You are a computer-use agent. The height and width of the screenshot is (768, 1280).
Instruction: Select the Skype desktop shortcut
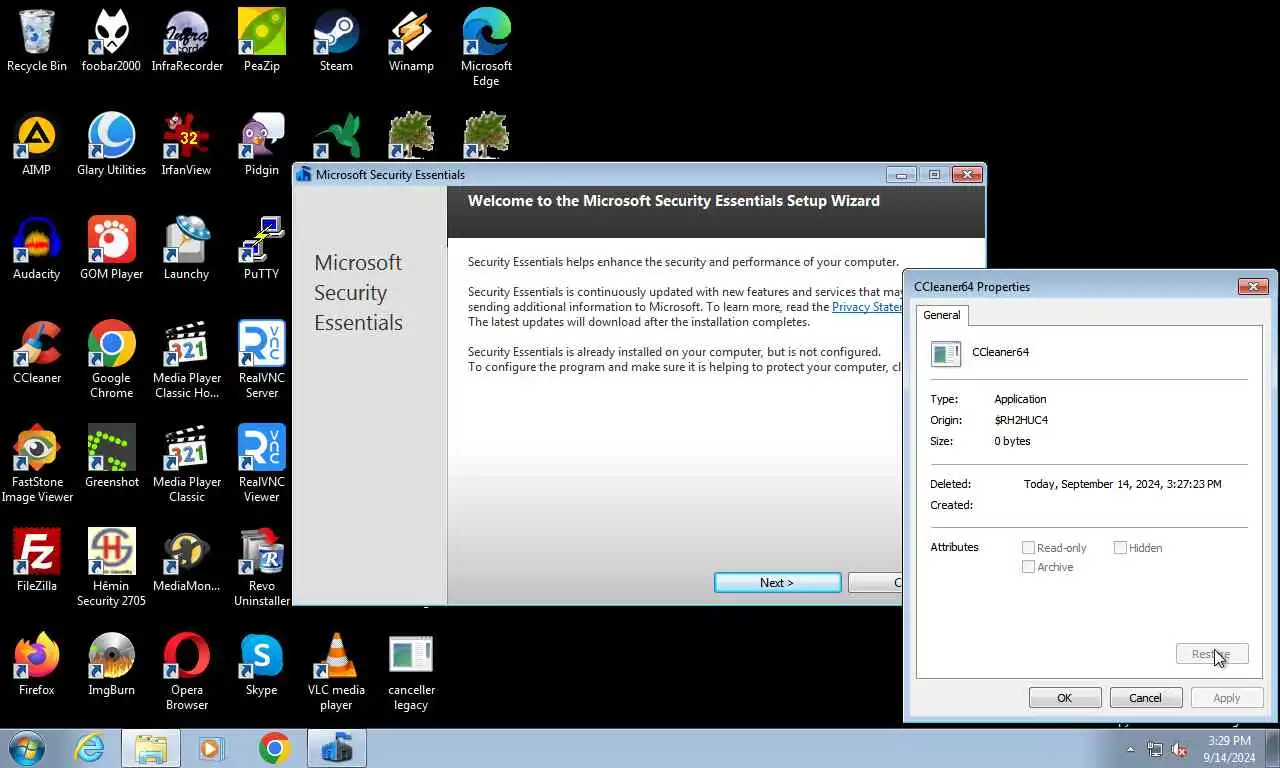click(261, 665)
